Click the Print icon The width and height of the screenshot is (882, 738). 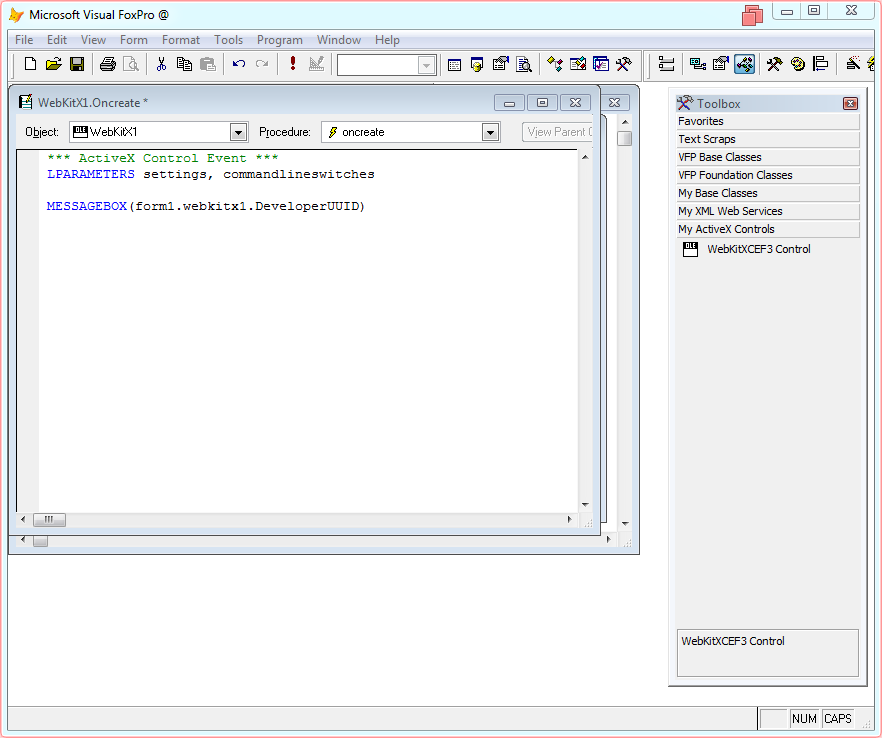coord(107,64)
